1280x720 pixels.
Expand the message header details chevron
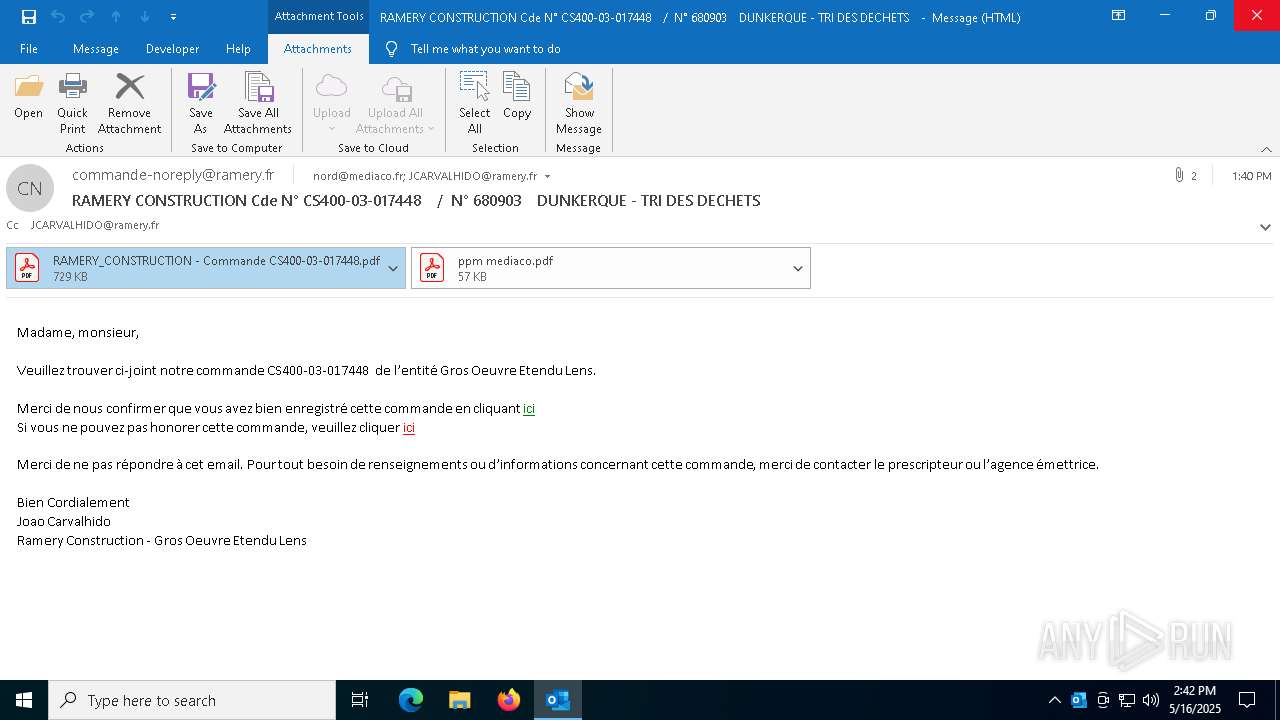tap(1265, 227)
